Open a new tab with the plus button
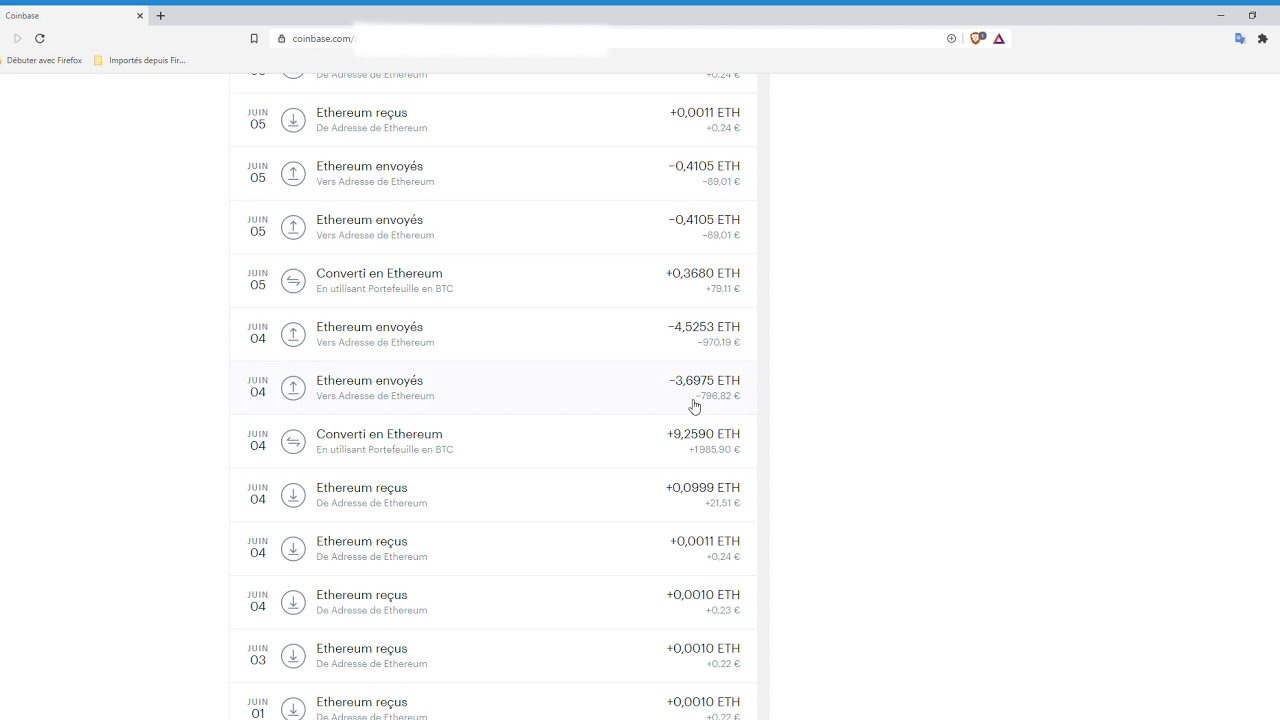This screenshot has width=1280, height=720. [160, 16]
